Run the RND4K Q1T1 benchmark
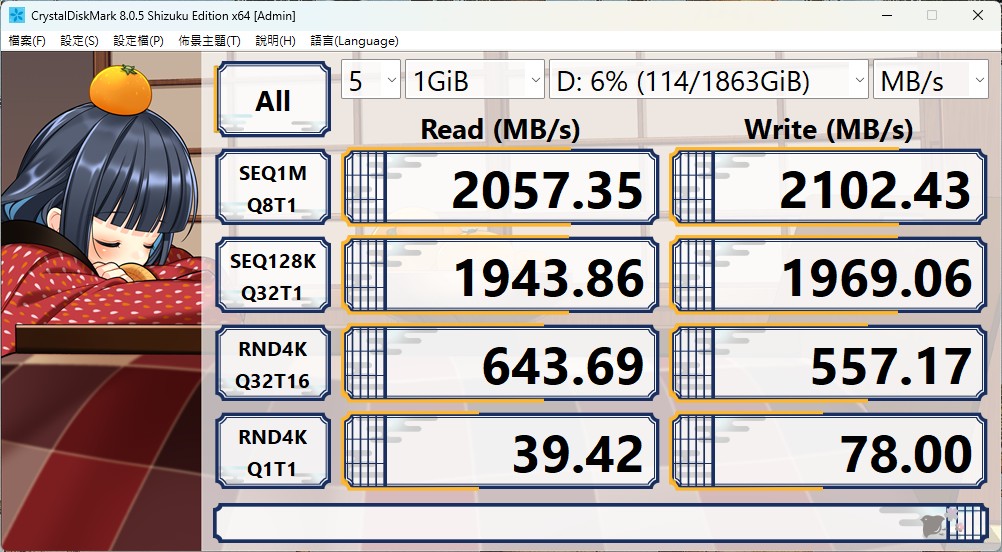The height and width of the screenshot is (552, 1002). coord(272,453)
